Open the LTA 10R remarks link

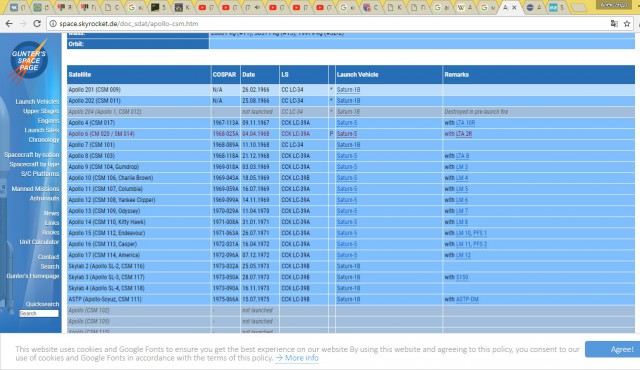[x=465, y=123]
